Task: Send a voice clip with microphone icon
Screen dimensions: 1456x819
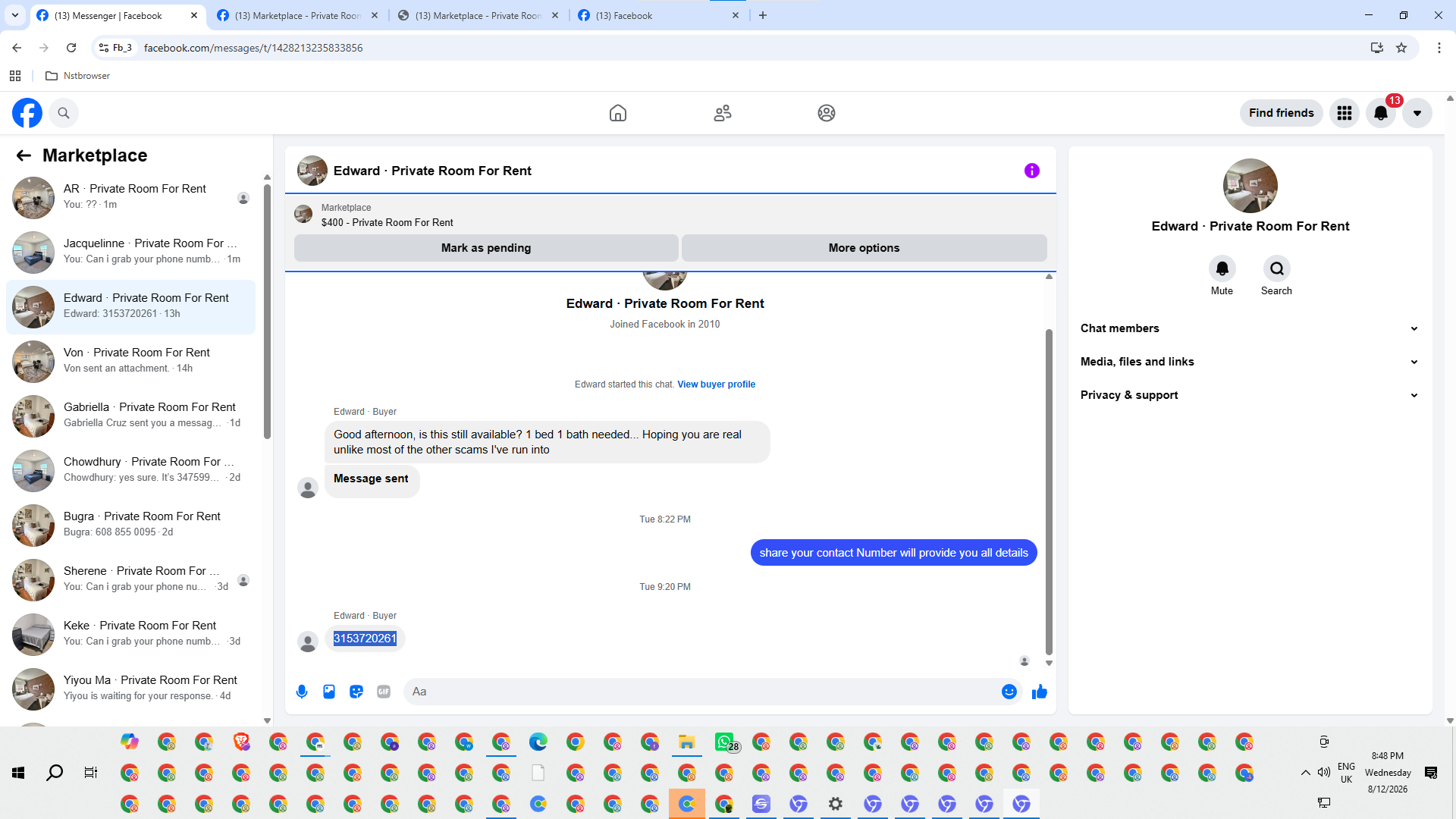Action: tap(302, 692)
